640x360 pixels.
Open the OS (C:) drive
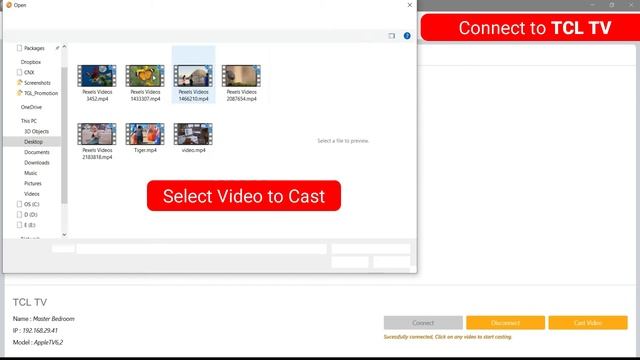[x=31, y=204]
